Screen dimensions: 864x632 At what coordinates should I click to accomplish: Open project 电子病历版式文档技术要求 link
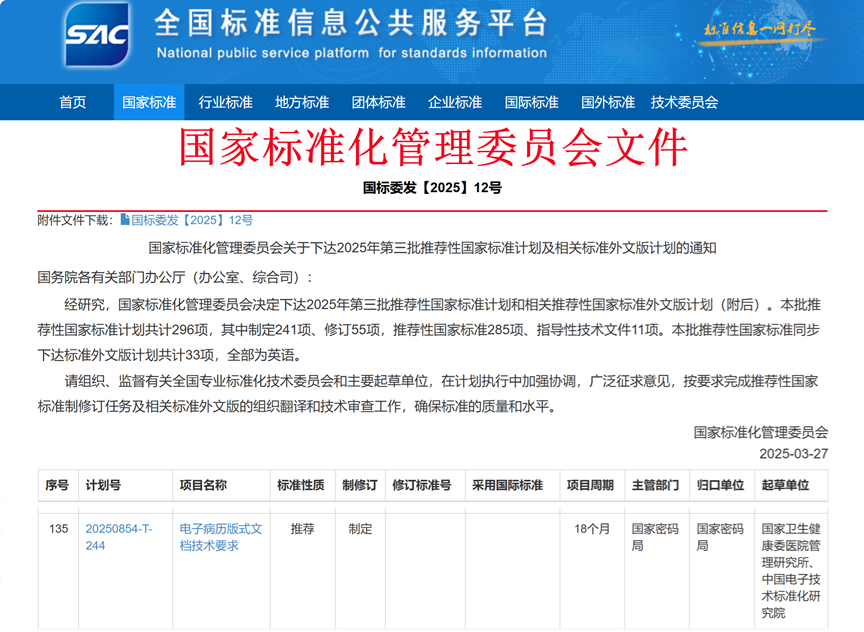click(x=220, y=537)
